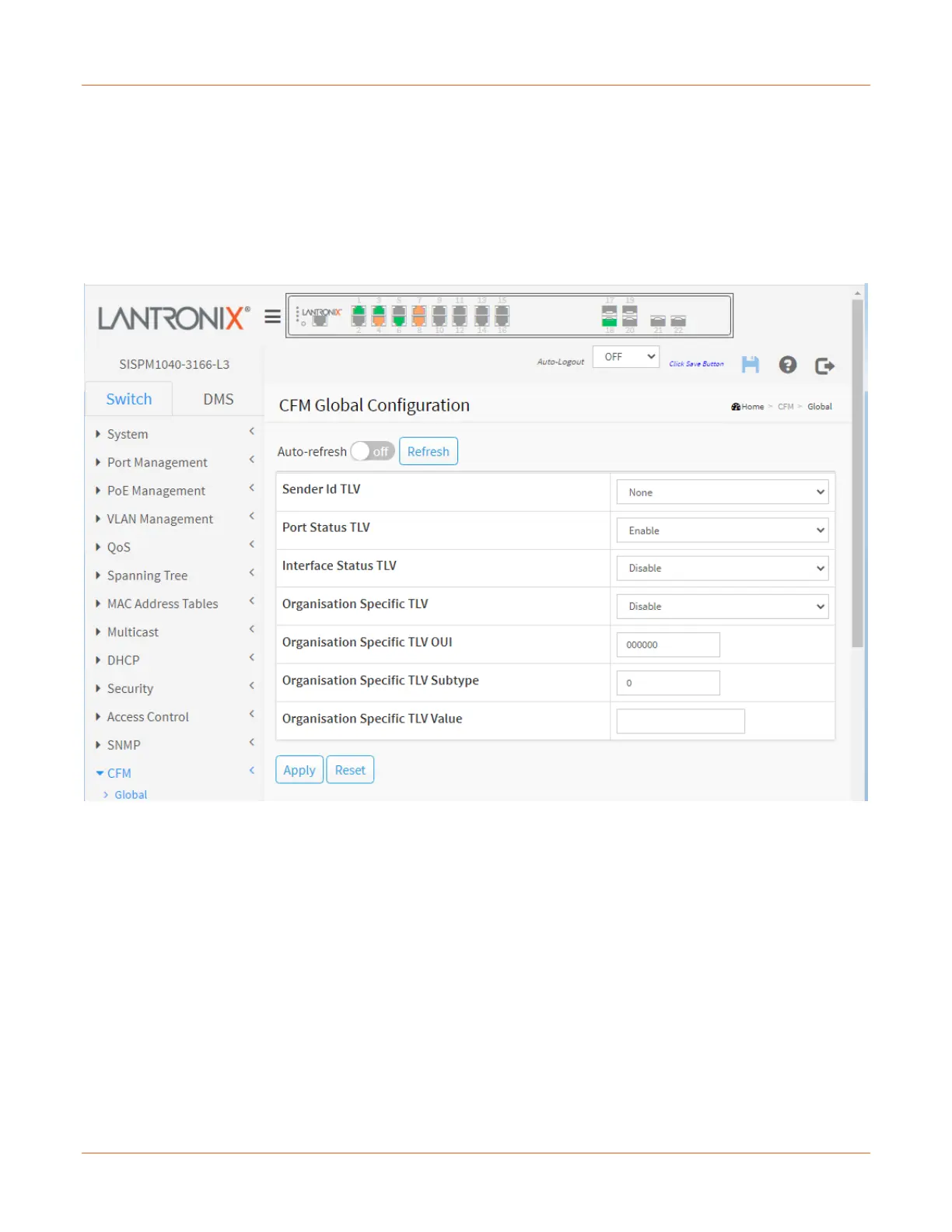Expand the Spanning Tree menu
Viewport: 952px width, 1232px height.
[175, 576]
